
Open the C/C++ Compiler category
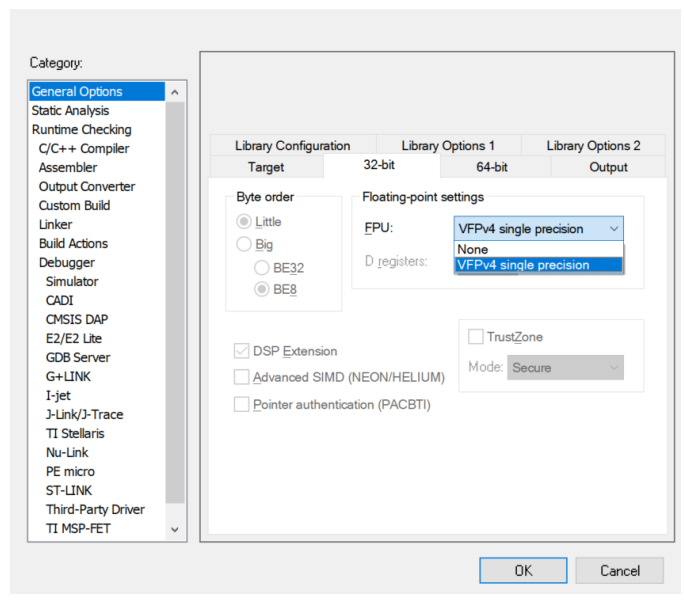click(83, 149)
